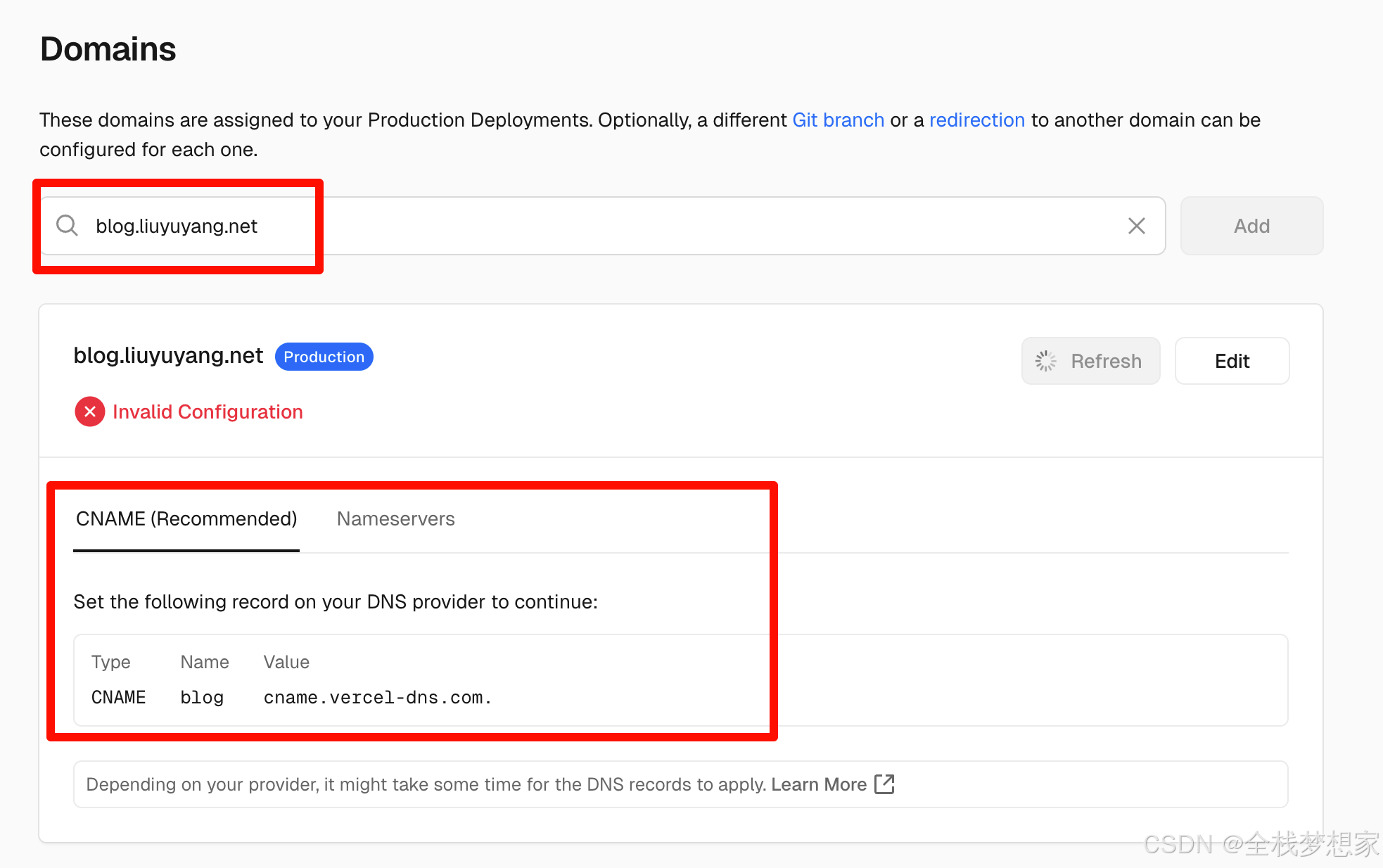This screenshot has width=1383, height=868.
Task: Click the Invalid Configuration status text
Action: pos(208,411)
